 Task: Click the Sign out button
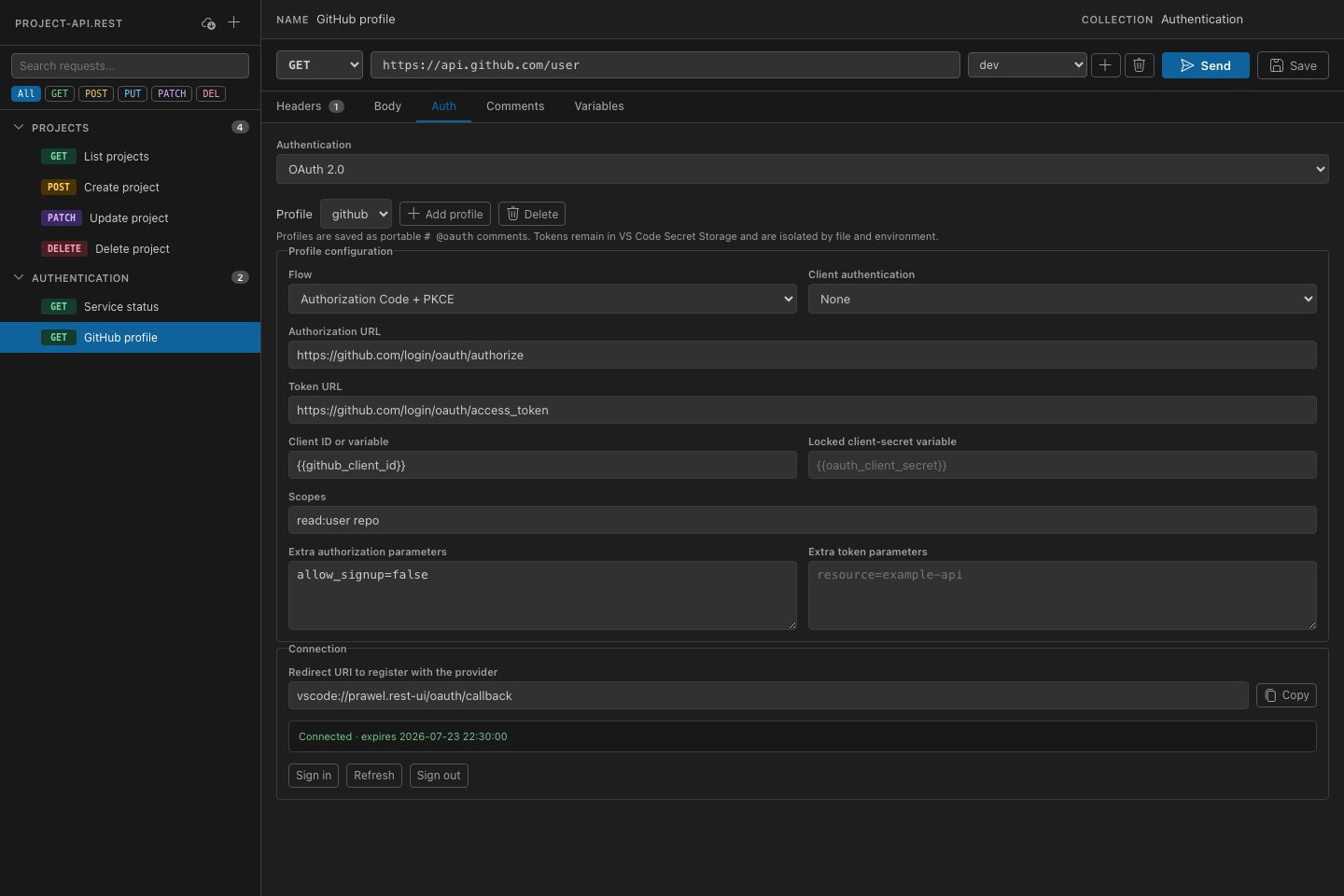pyautogui.click(x=439, y=776)
